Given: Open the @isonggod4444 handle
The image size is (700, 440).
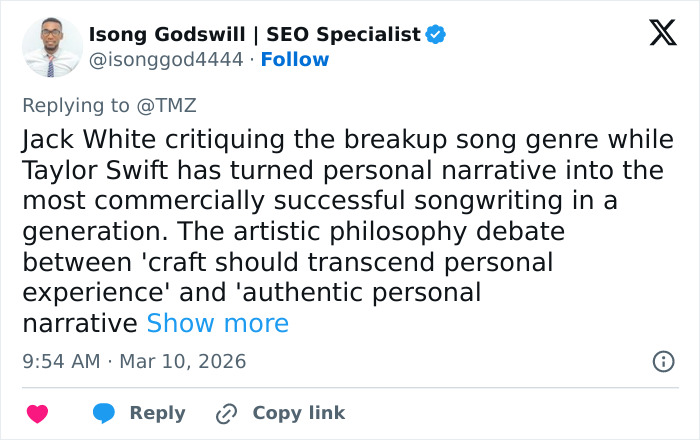Looking at the screenshot, I should (x=166, y=60).
